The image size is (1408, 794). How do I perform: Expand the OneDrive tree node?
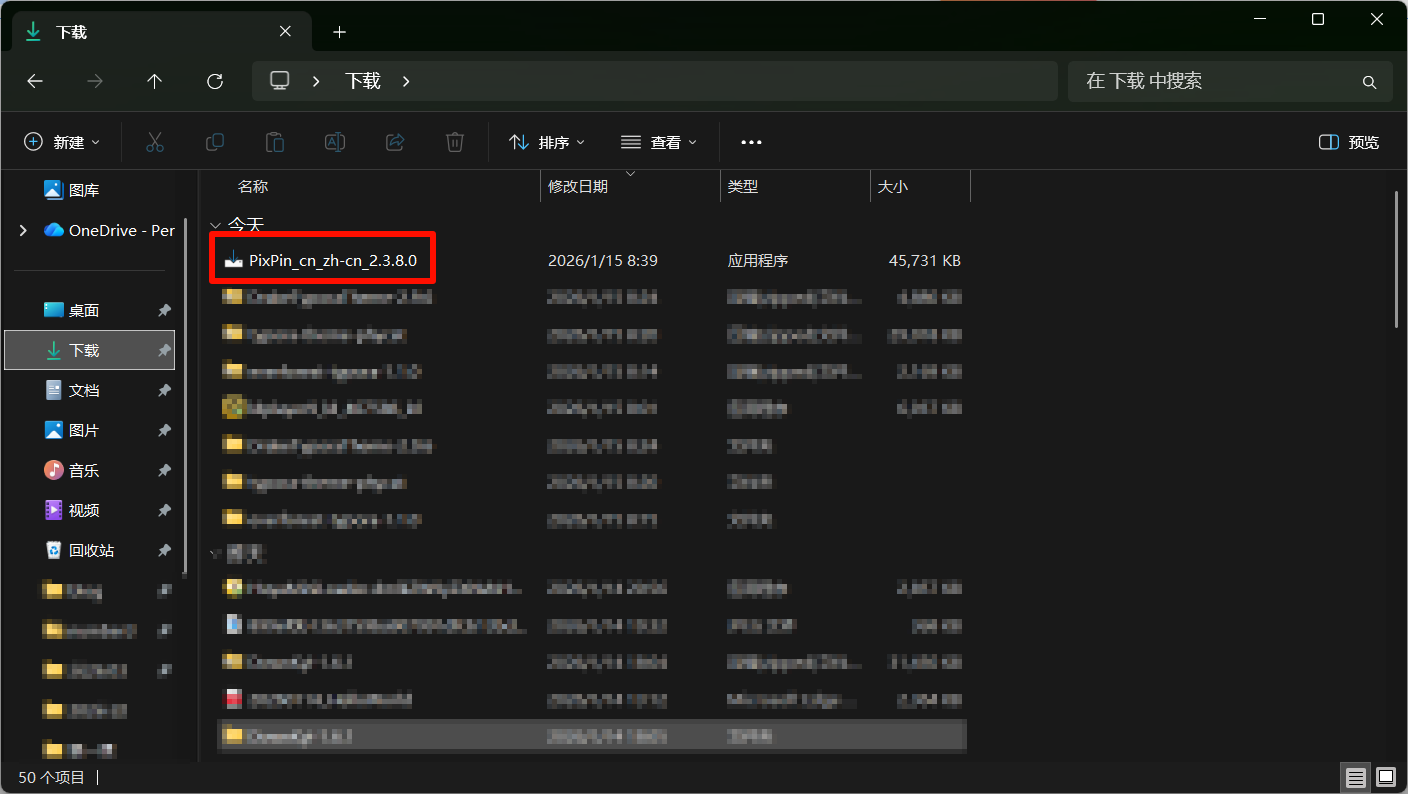[23, 230]
